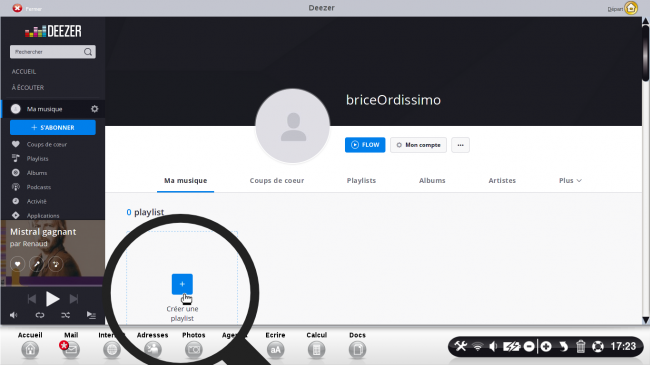Click the Mistral gagnant track title
The image size is (650, 365).
coord(43,232)
